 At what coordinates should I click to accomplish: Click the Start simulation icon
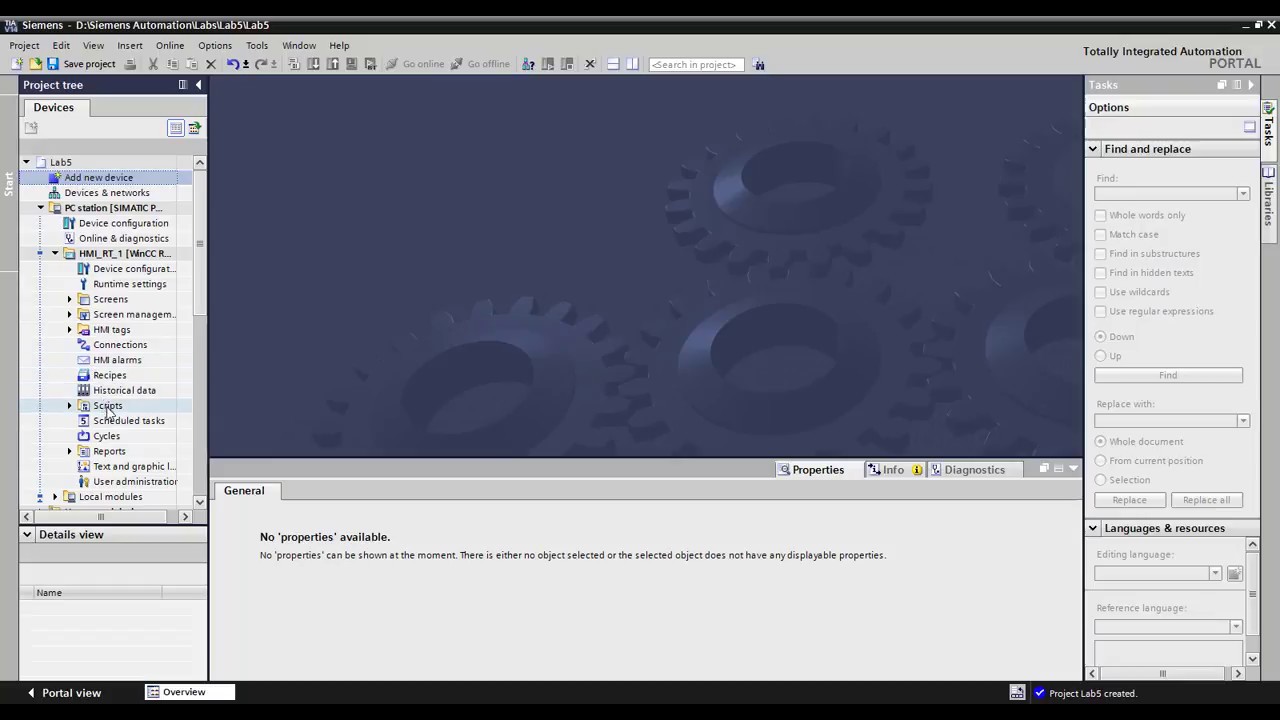(x=351, y=64)
